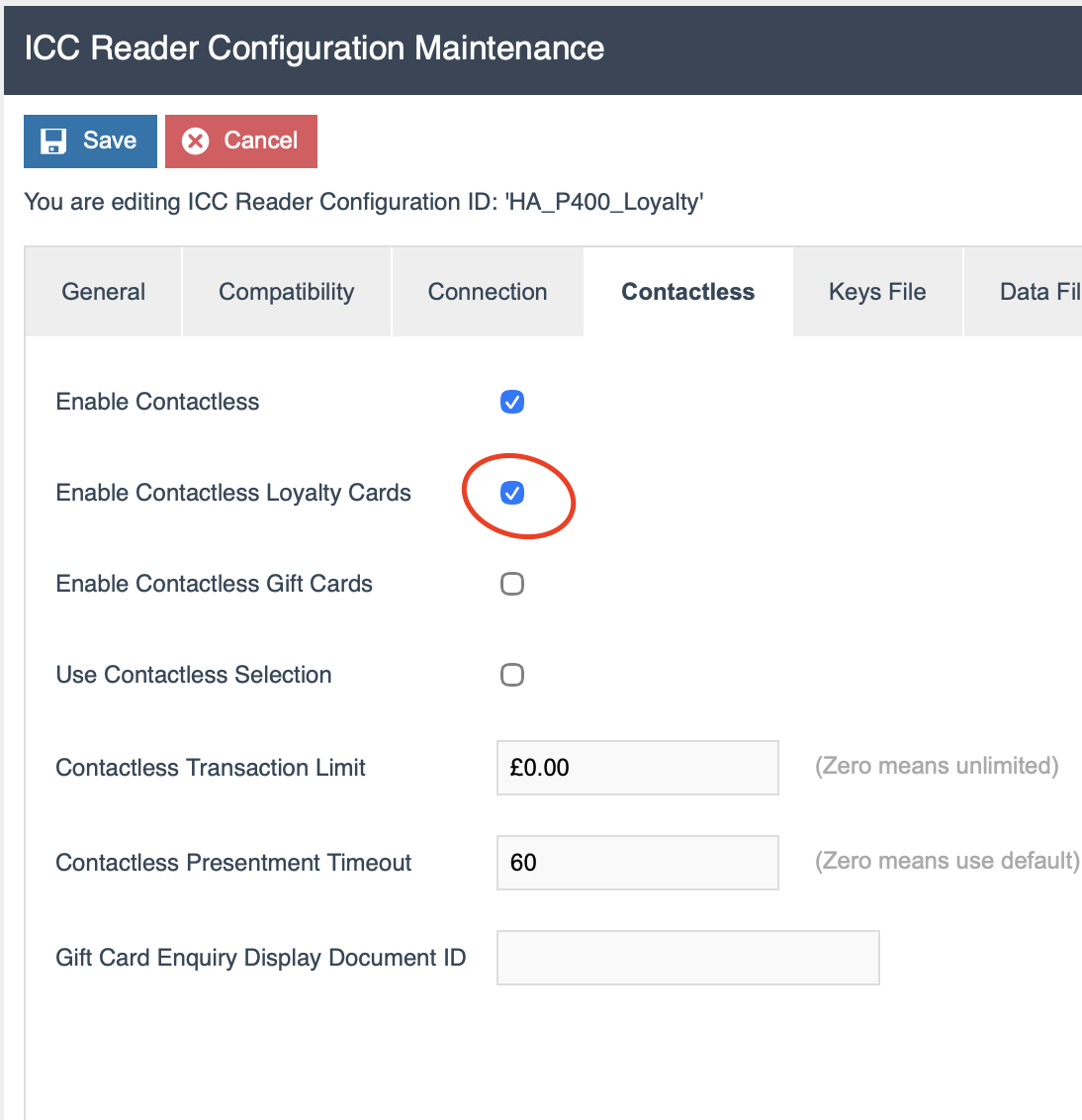1082x1120 pixels.
Task: Click the Gift Card Enquiry Display Document ID field
Action: click(688, 958)
